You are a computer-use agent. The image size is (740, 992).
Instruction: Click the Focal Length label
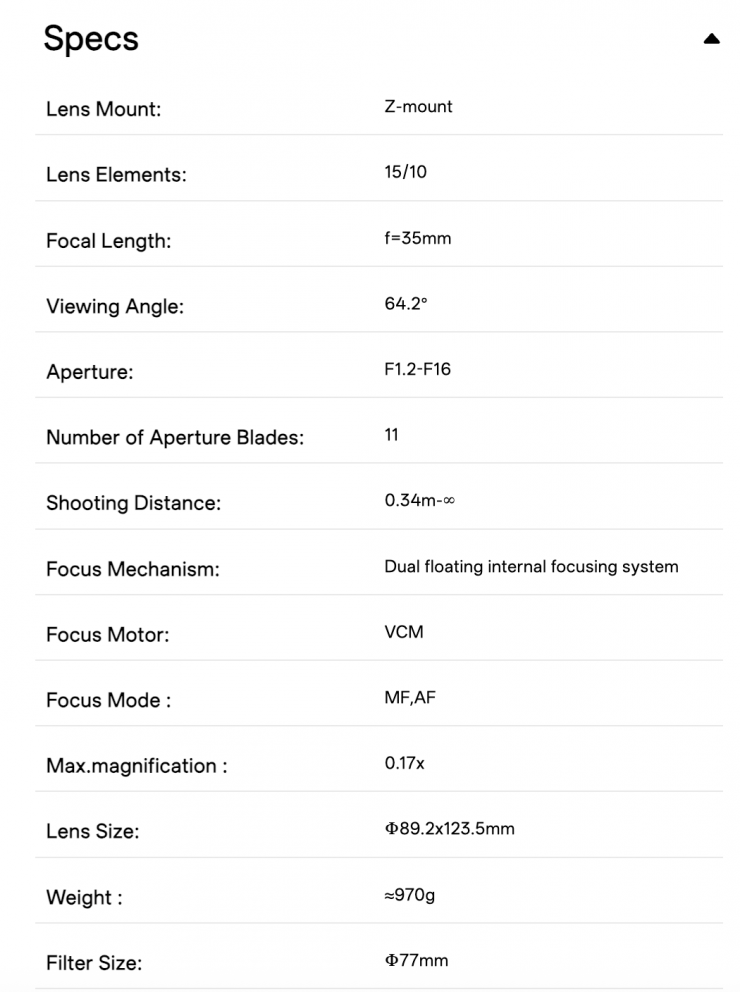pos(108,241)
